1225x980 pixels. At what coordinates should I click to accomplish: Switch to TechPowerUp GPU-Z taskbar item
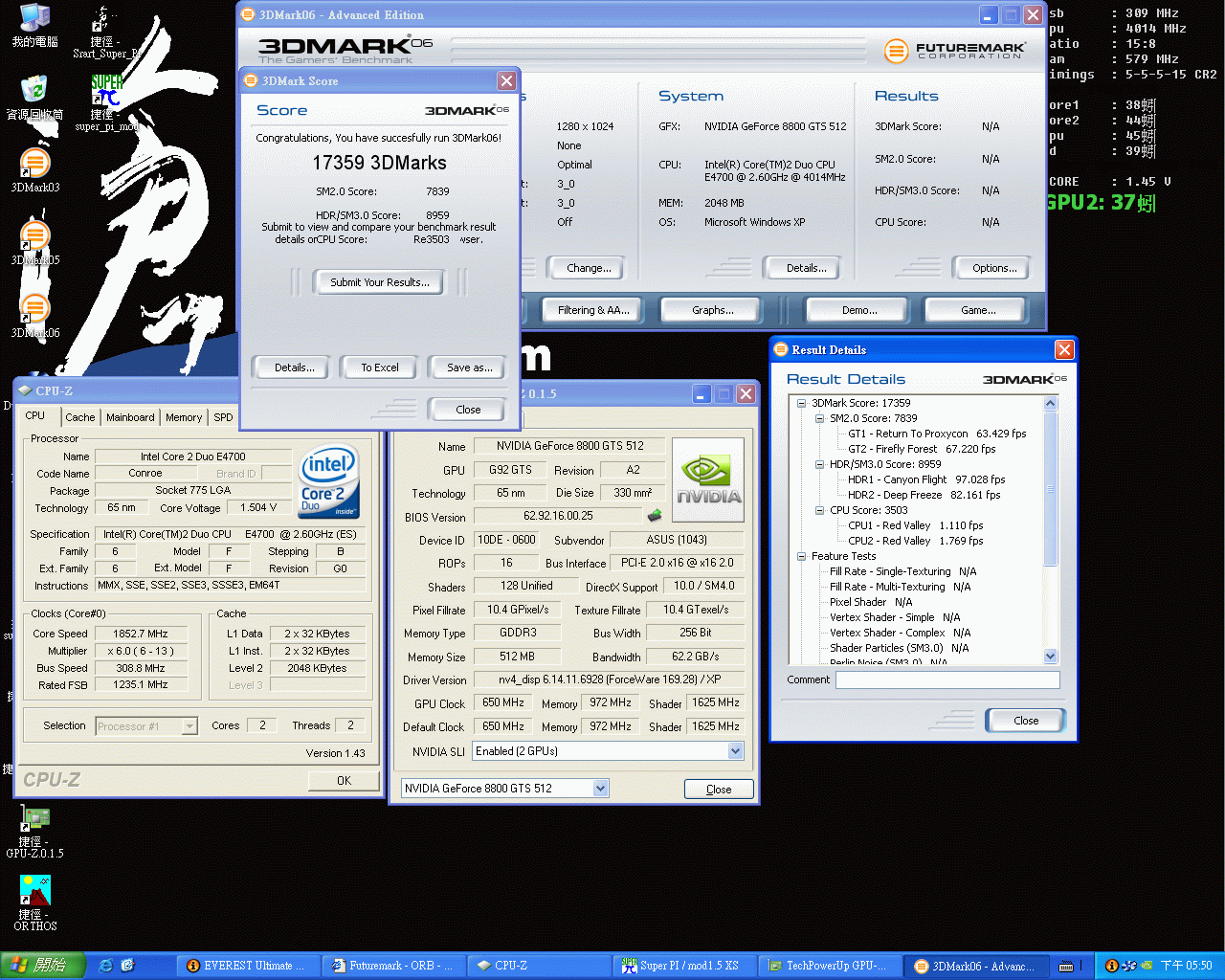click(830, 966)
